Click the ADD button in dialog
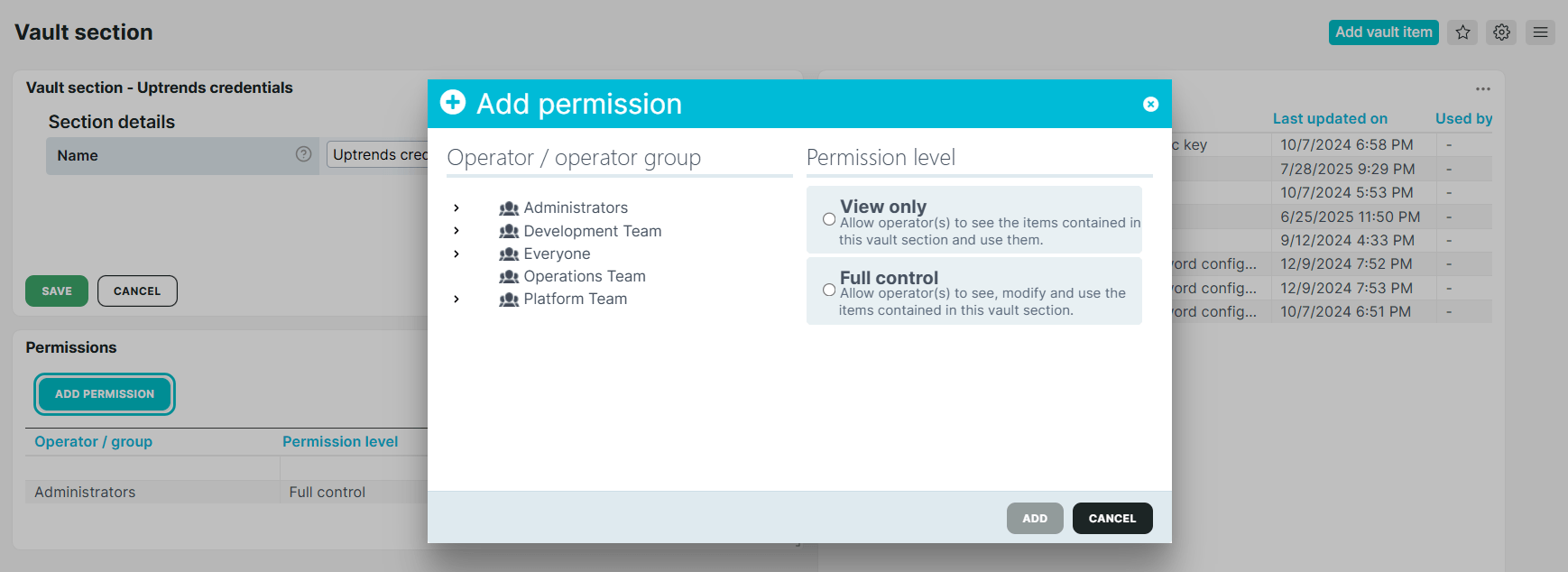This screenshot has height=572, width=1568. click(x=1035, y=519)
